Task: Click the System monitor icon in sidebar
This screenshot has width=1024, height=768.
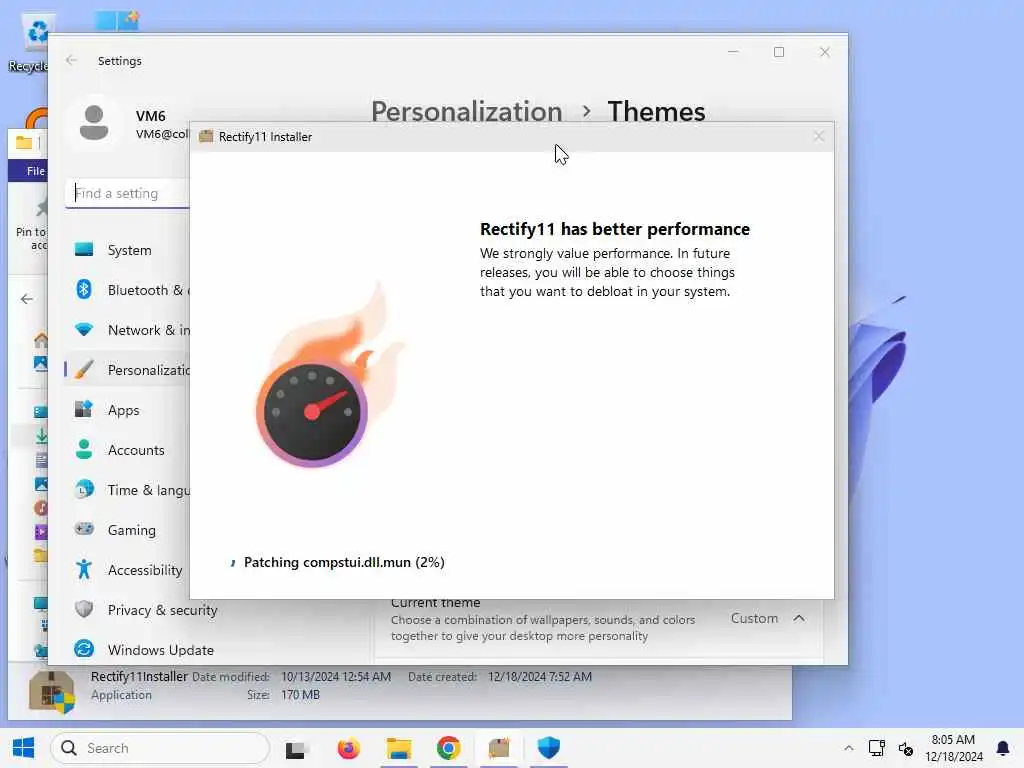Action: pos(84,249)
